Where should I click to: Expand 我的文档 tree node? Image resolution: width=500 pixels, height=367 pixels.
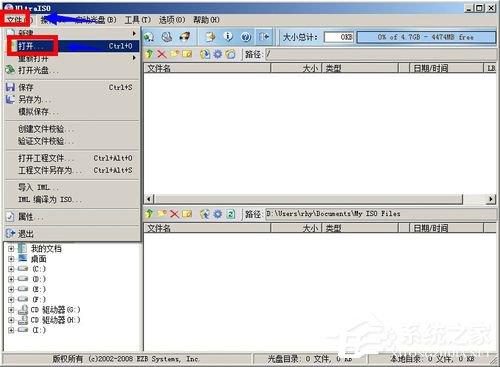(x=11, y=249)
